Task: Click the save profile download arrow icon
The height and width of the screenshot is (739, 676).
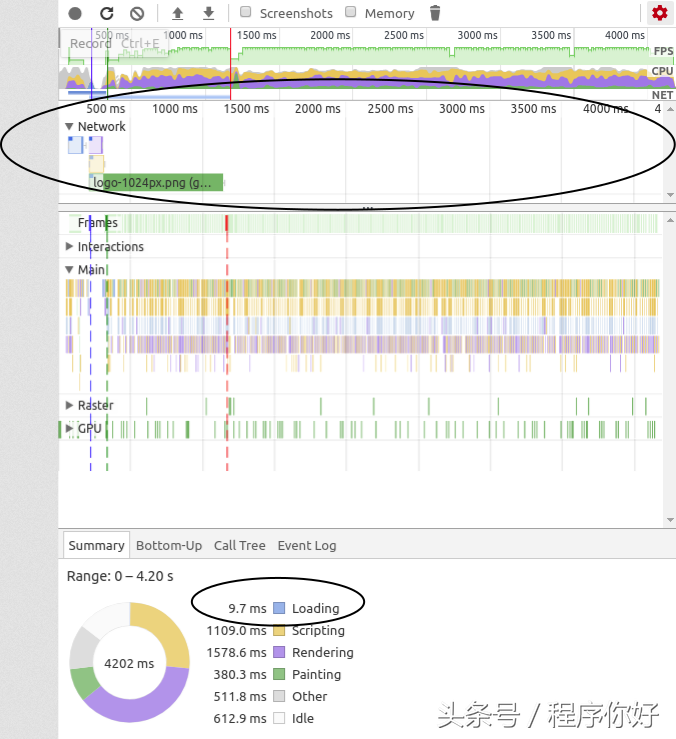Action: [x=208, y=13]
